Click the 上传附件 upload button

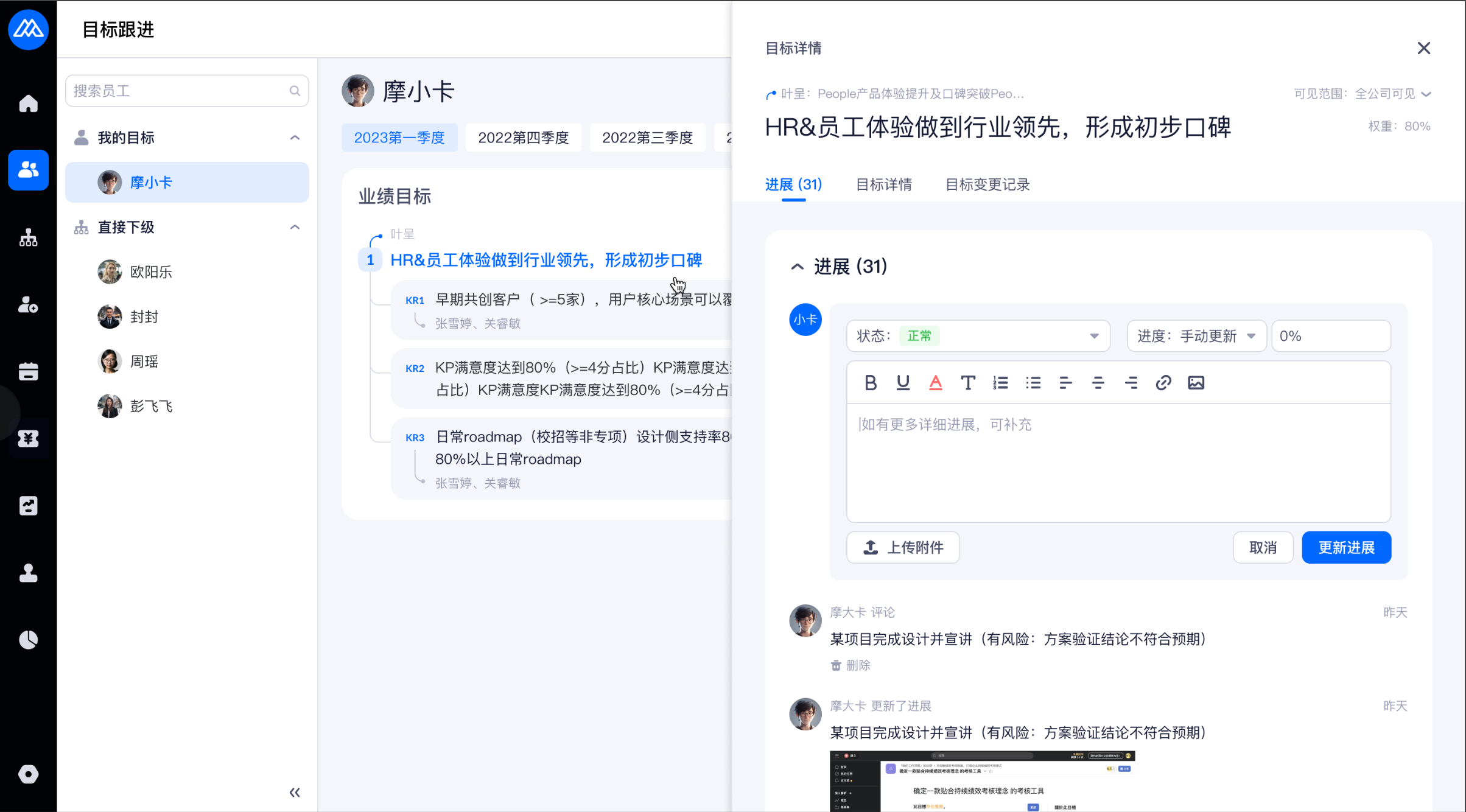coord(903,547)
